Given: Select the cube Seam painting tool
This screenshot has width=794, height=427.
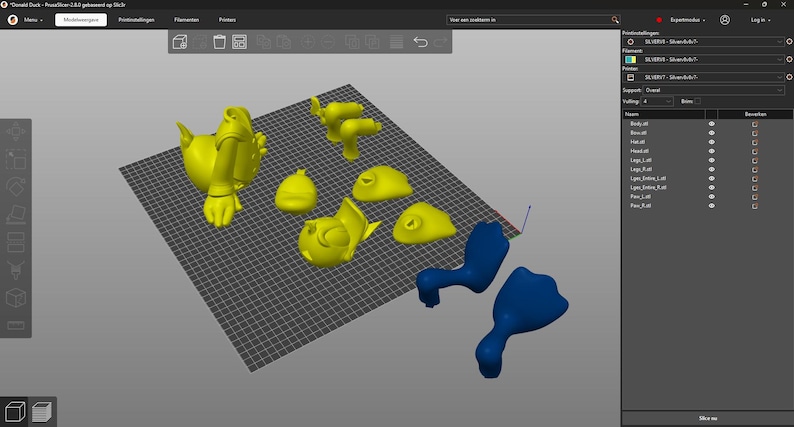Looking at the screenshot, I should coord(16,297).
